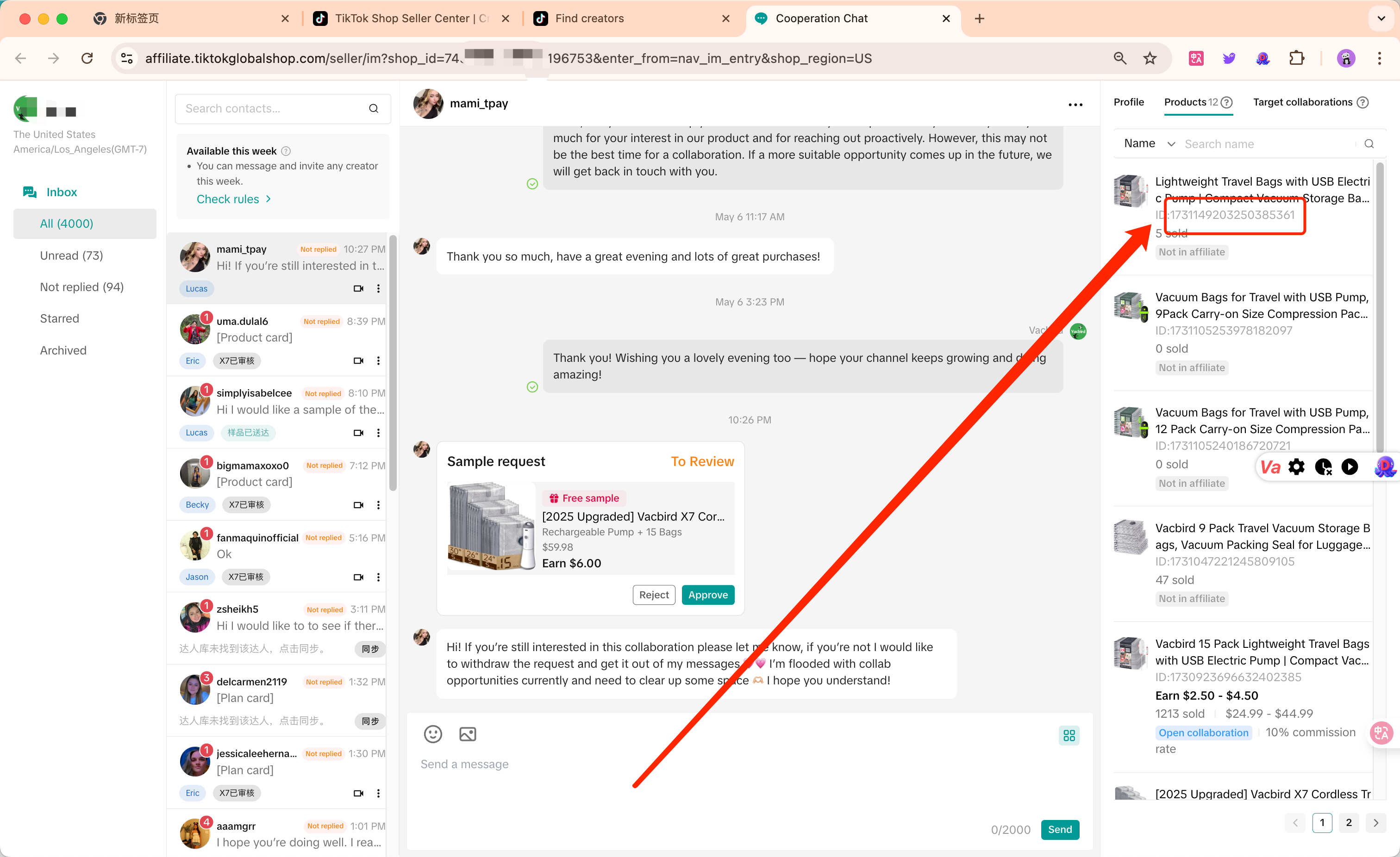Switch to Profile tab
1400x857 pixels.
[1128, 102]
